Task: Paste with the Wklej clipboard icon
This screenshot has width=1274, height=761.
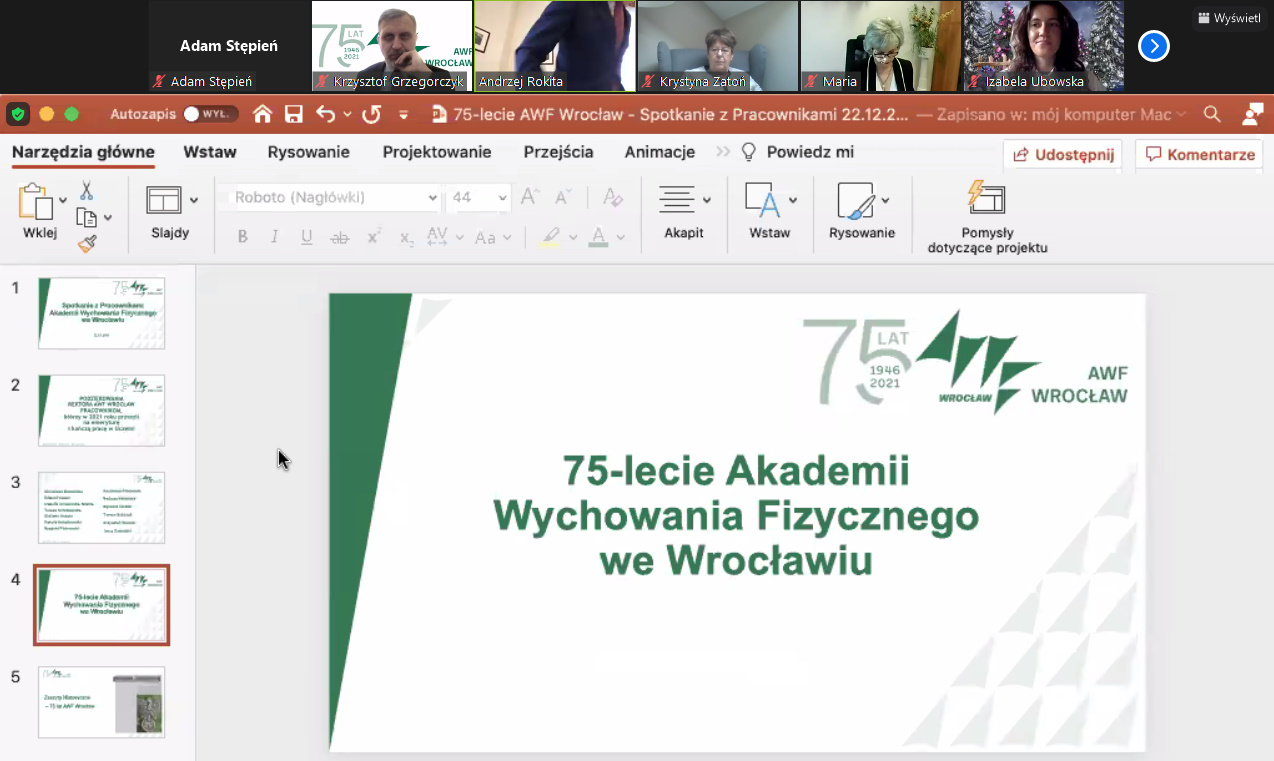Action: click(36, 201)
